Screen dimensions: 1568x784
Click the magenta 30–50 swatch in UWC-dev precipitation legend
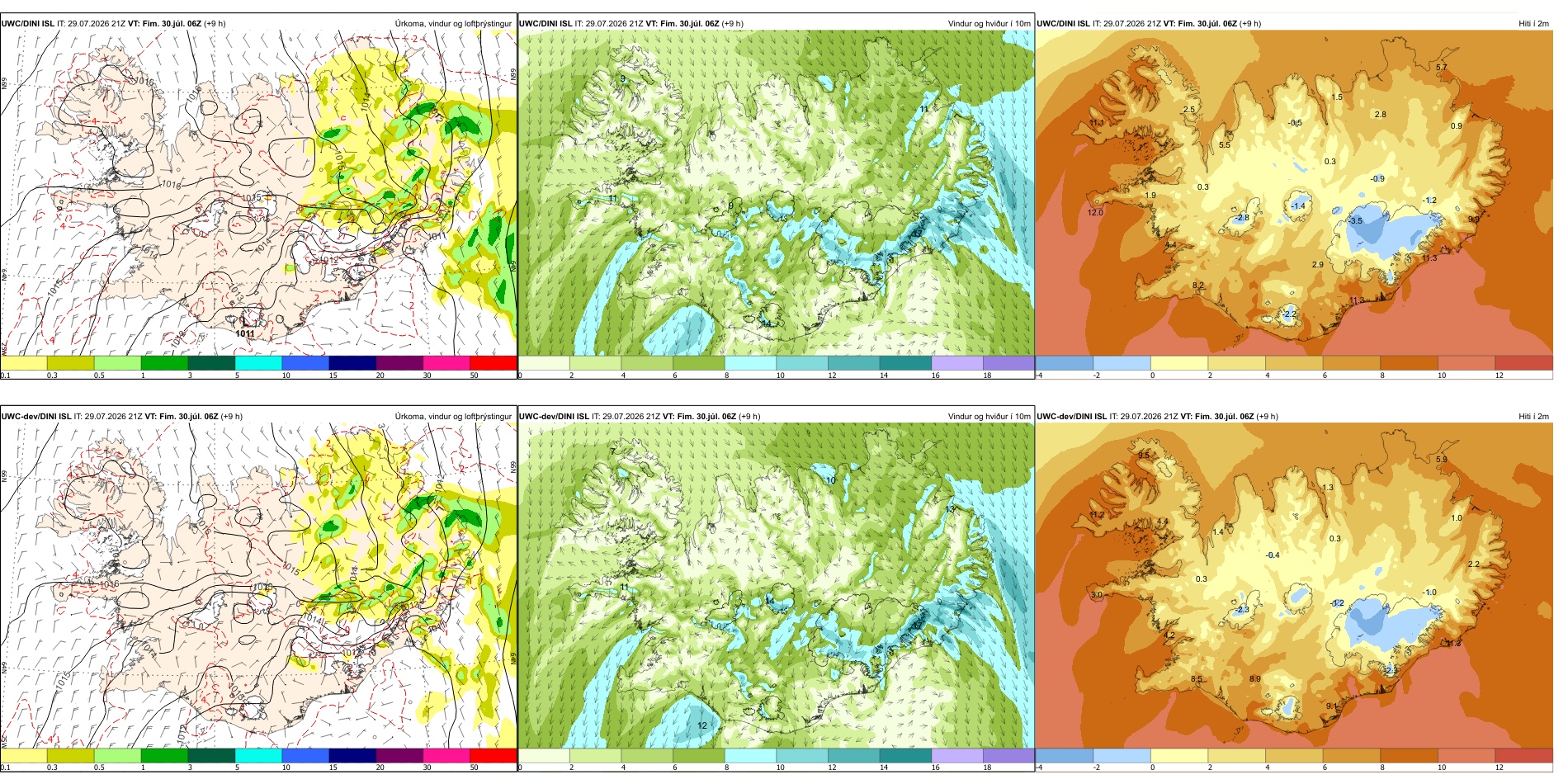click(x=446, y=756)
